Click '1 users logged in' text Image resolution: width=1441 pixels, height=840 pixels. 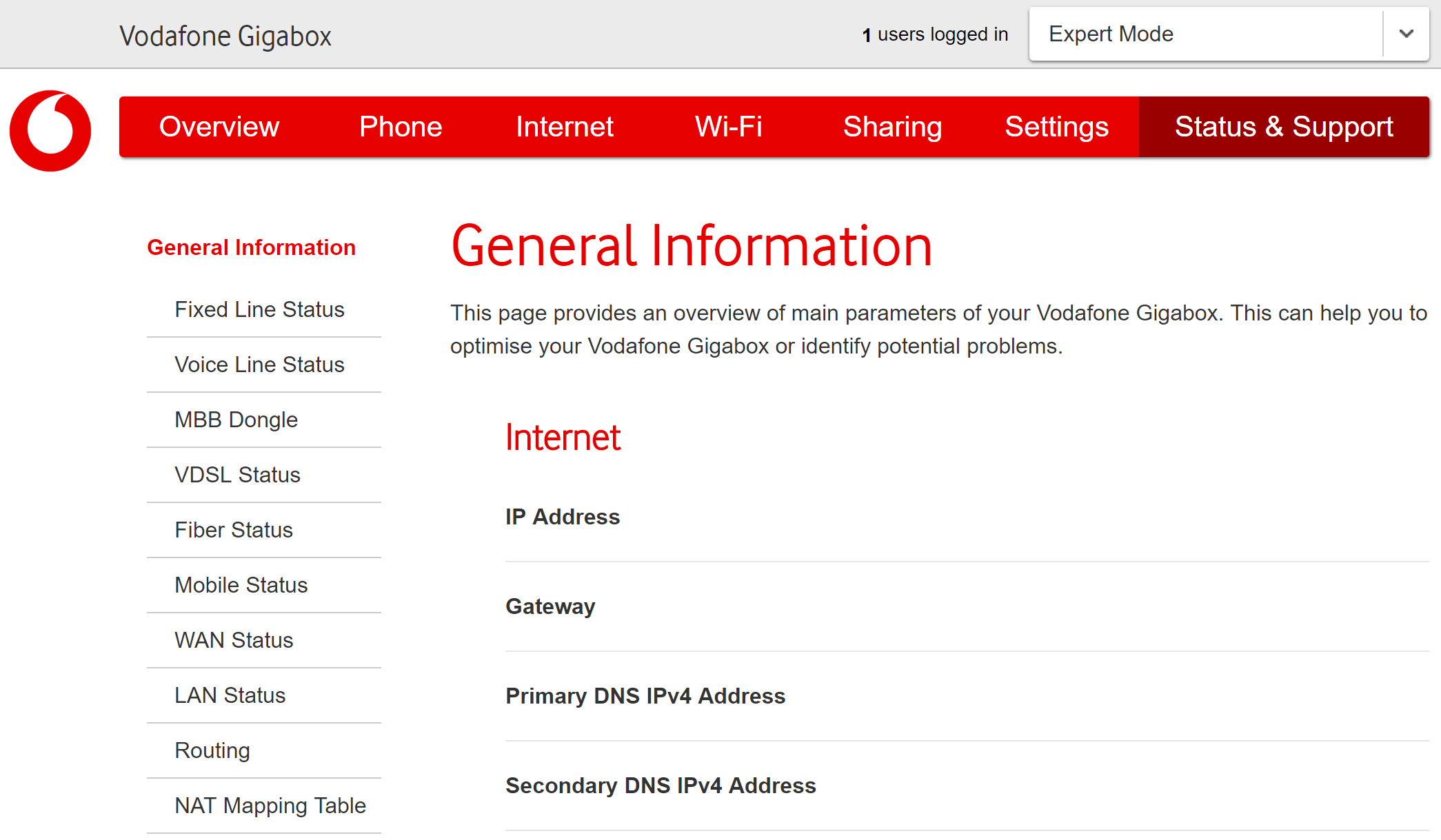pyautogui.click(x=935, y=34)
